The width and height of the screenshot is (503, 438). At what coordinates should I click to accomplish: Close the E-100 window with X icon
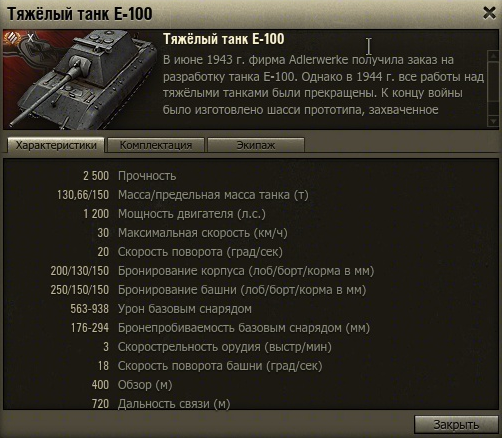489,13
